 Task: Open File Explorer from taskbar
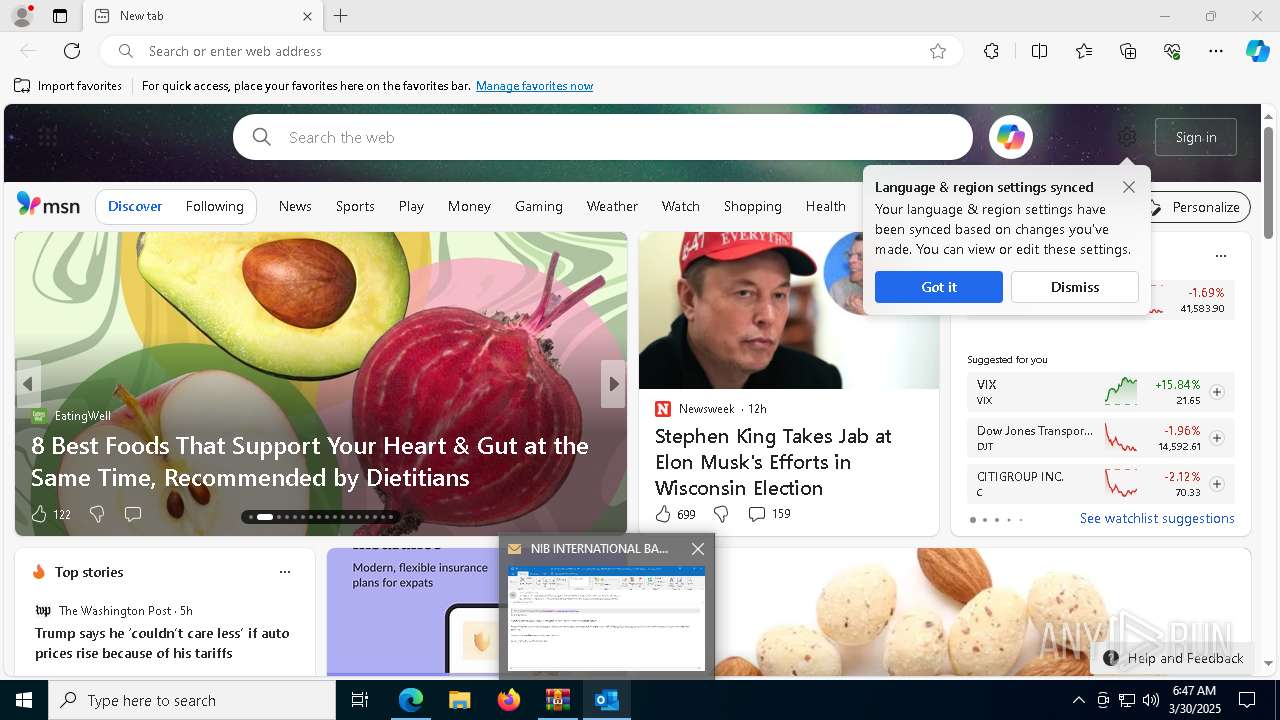pos(459,700)
